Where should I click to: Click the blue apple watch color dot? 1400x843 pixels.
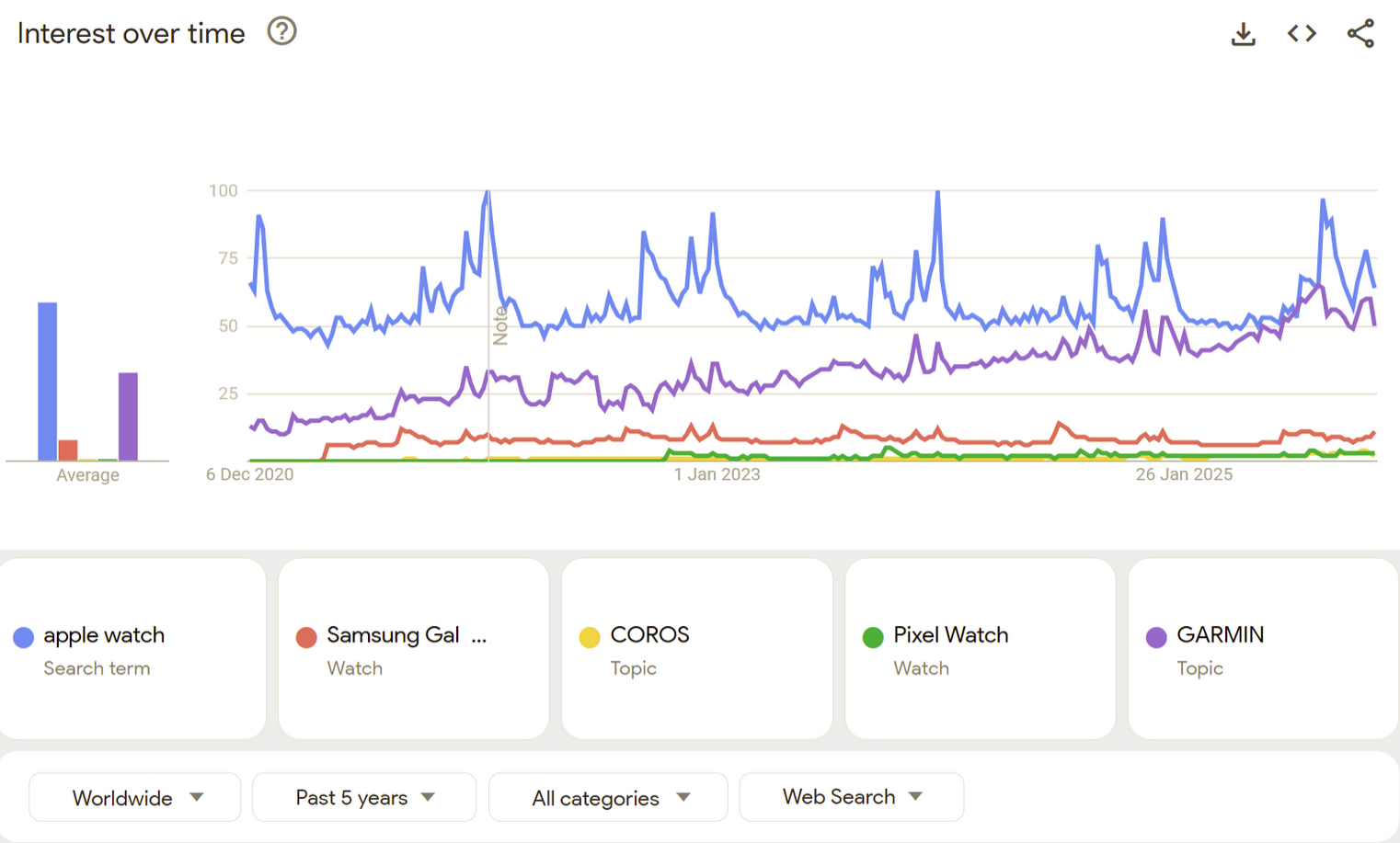[23, 636]
